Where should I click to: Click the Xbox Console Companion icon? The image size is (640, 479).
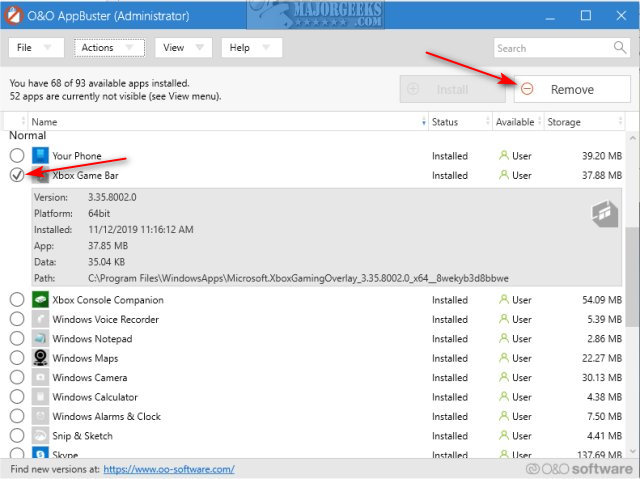[40, 300]
